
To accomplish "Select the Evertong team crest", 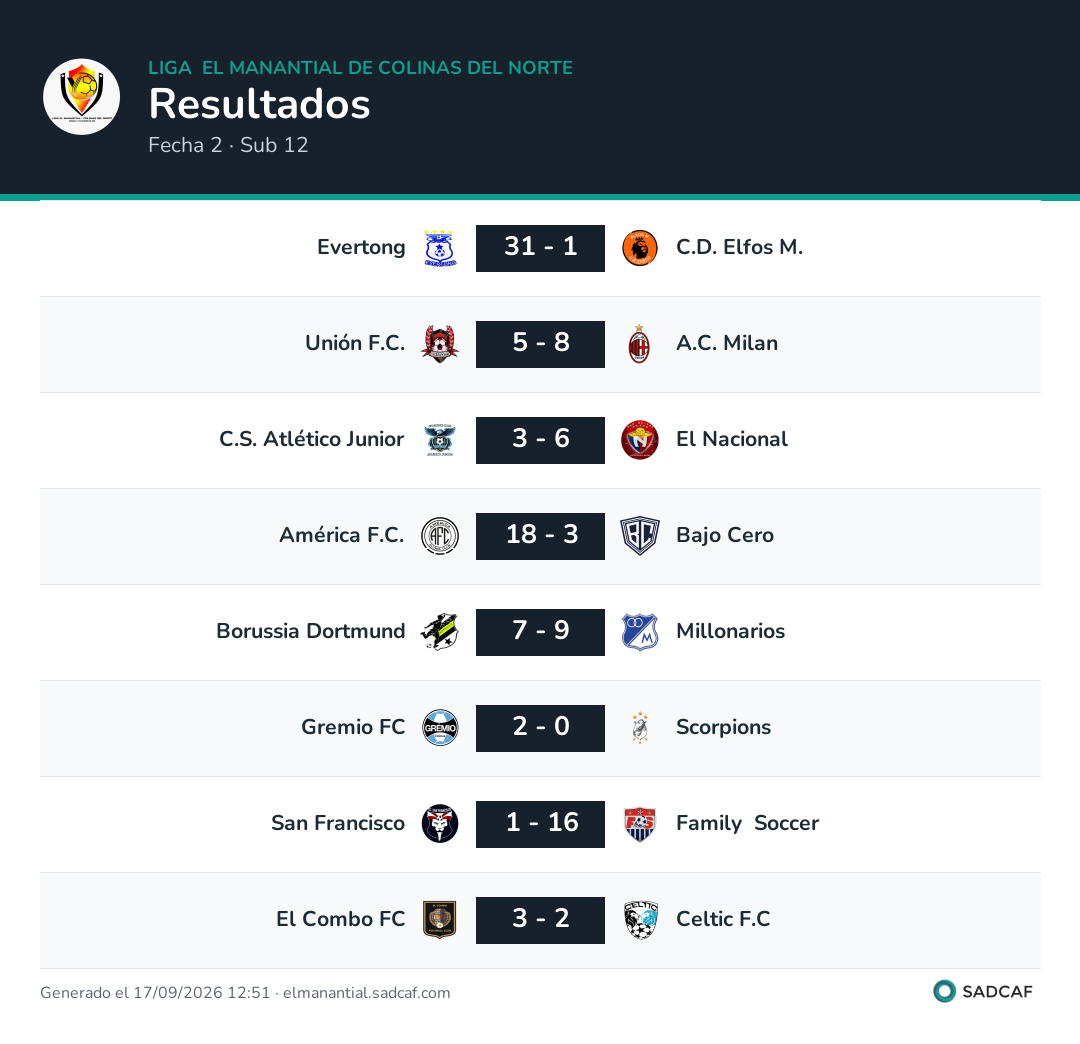I will (x=439, y=248).
